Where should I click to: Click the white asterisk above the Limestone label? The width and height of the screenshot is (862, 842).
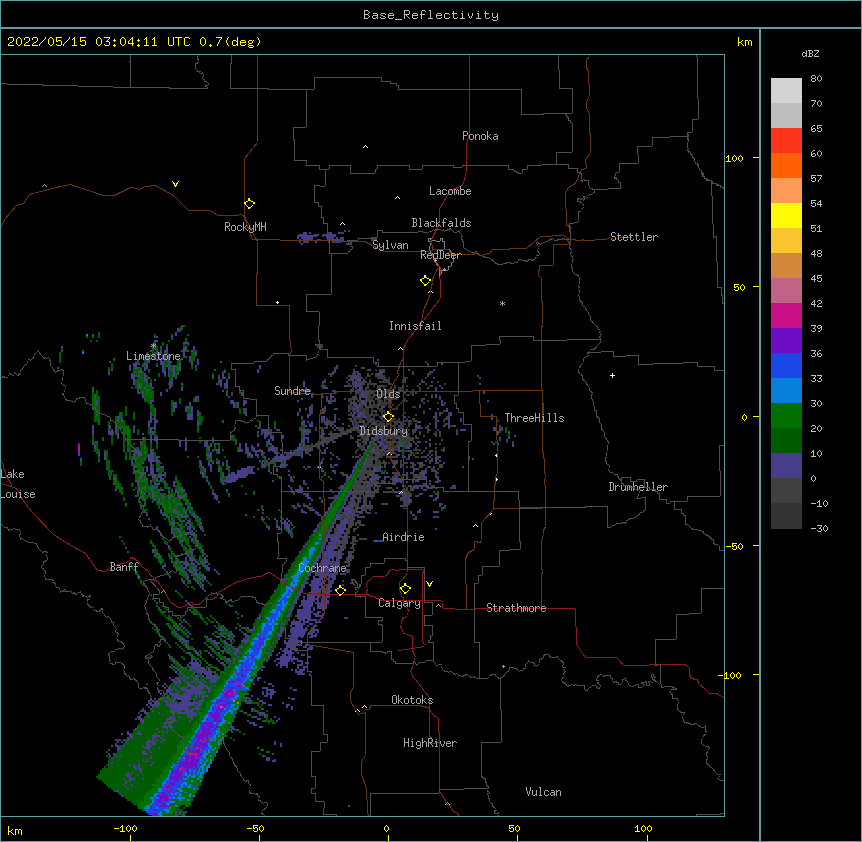(x=153, y=346)
